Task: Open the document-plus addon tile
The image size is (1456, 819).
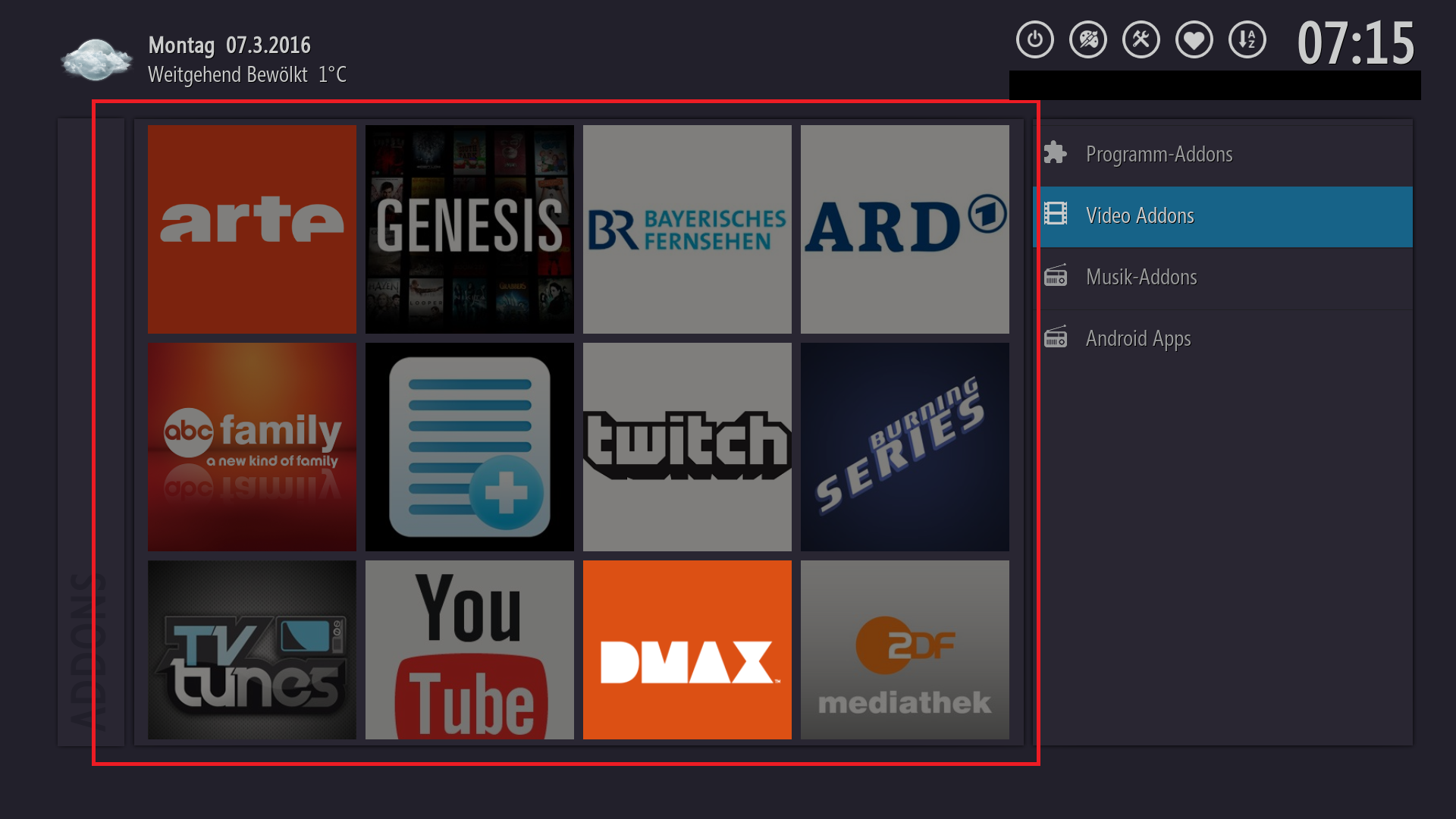Action: coord(469,447)
